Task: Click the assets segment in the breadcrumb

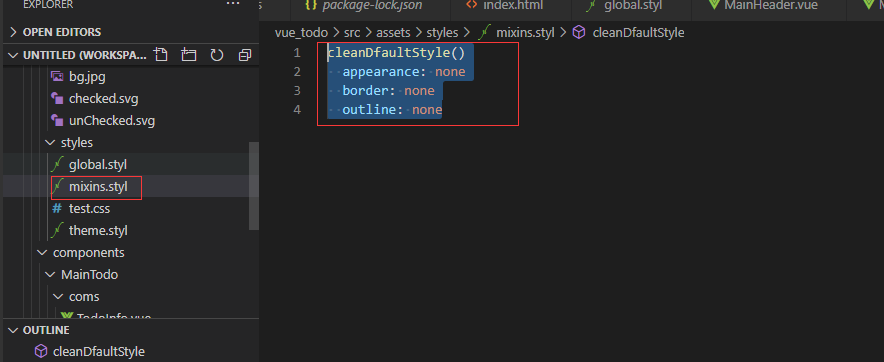Action: coord(393,33)
